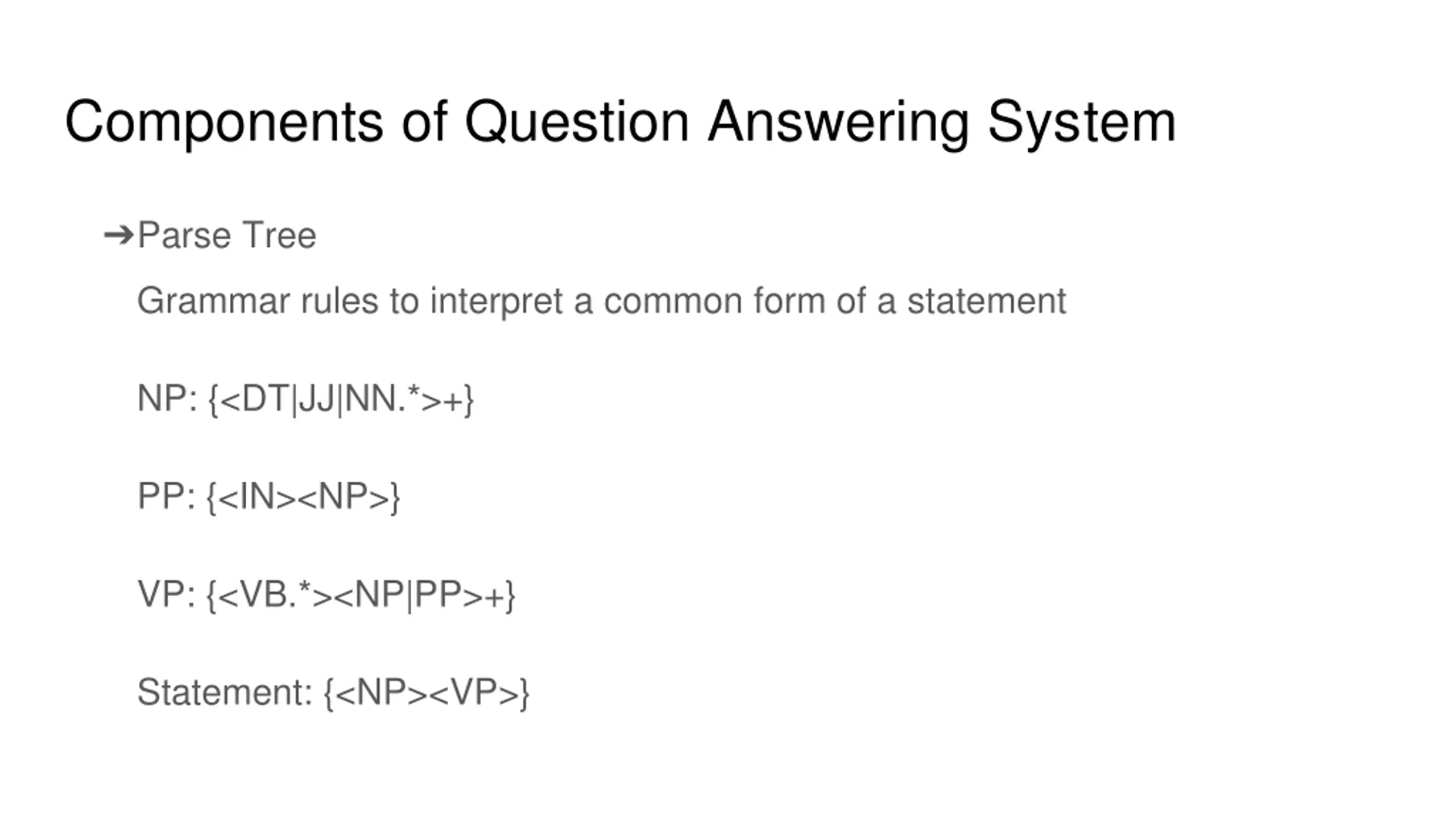The image size is (1456, 819).
Task: Click the {<NP><VP>} pattern
Action: 427,693
